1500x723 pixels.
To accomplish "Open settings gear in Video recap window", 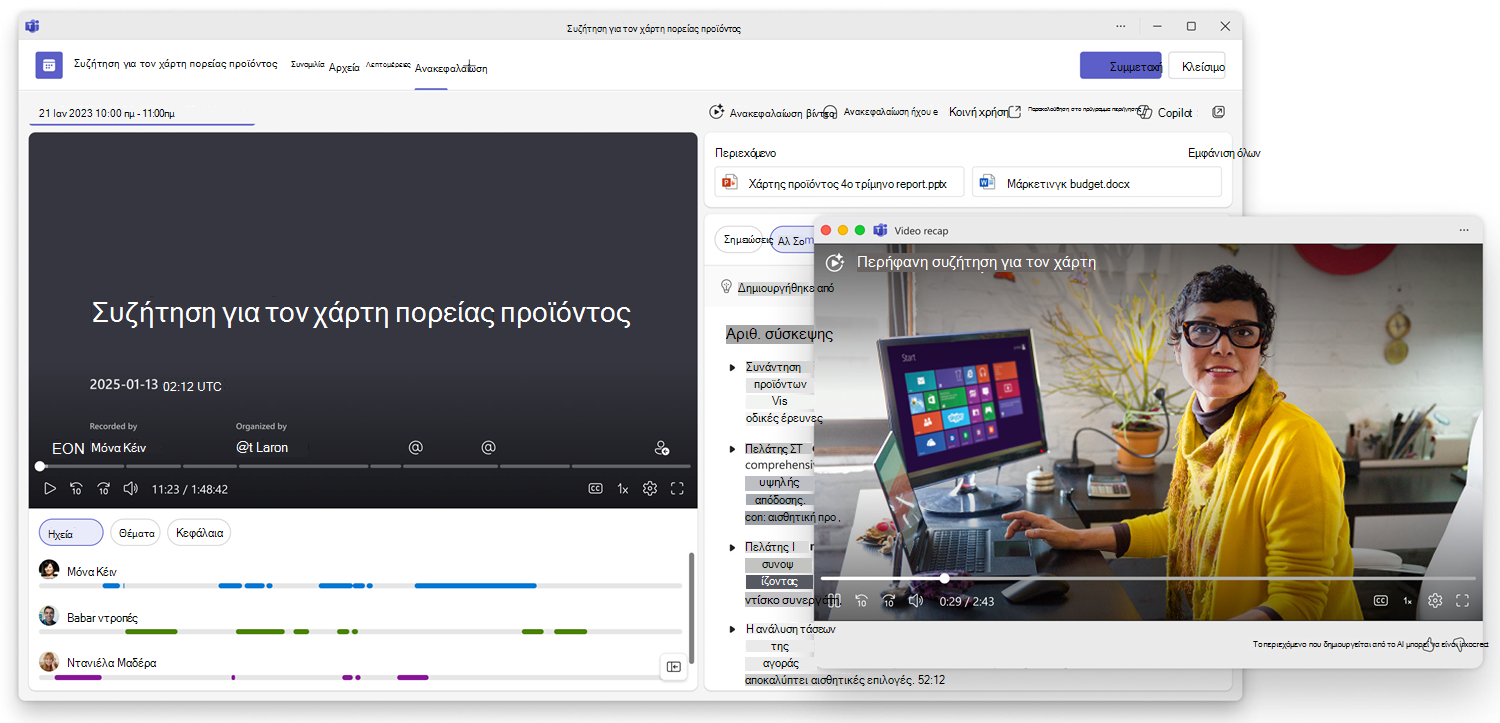I will tap(1435, 601).
